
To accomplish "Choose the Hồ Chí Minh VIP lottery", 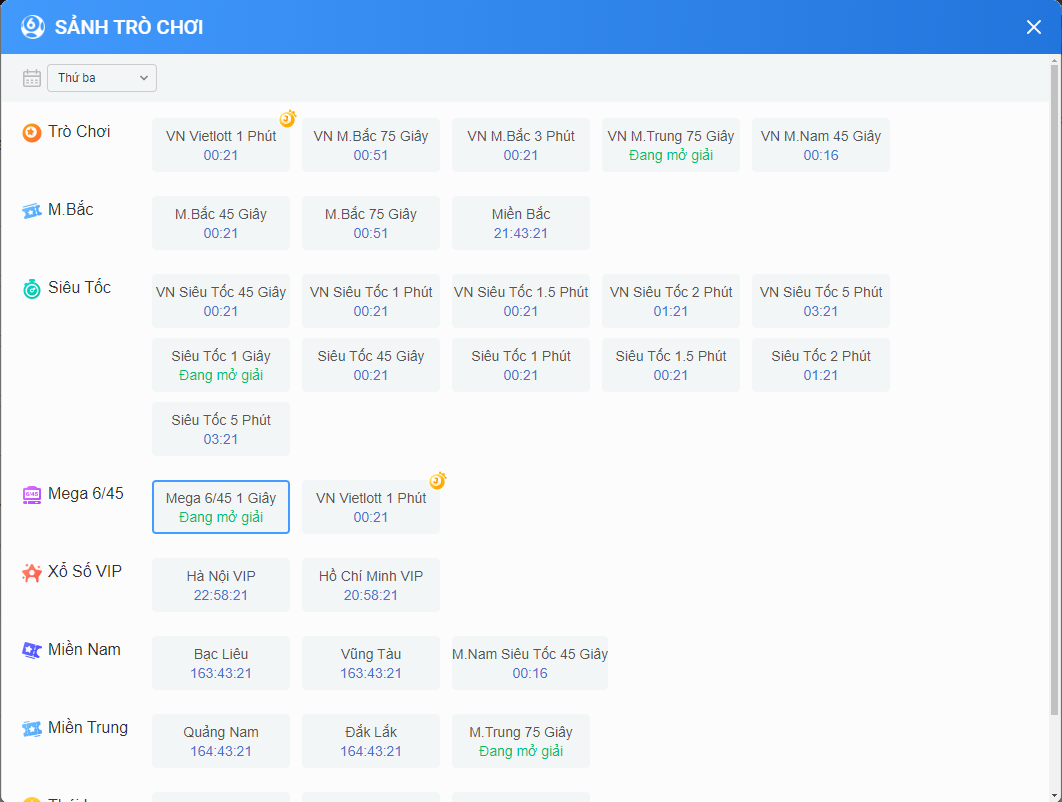I will [x=371, y=585].
